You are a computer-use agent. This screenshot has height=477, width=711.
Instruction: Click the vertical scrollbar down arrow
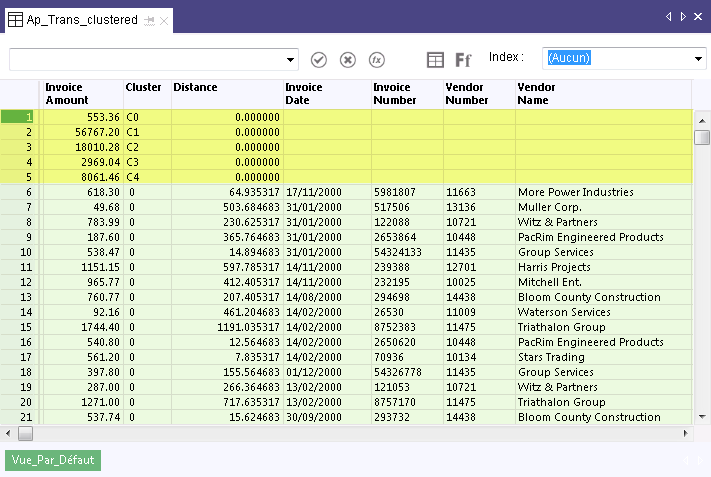pos(702,417)
